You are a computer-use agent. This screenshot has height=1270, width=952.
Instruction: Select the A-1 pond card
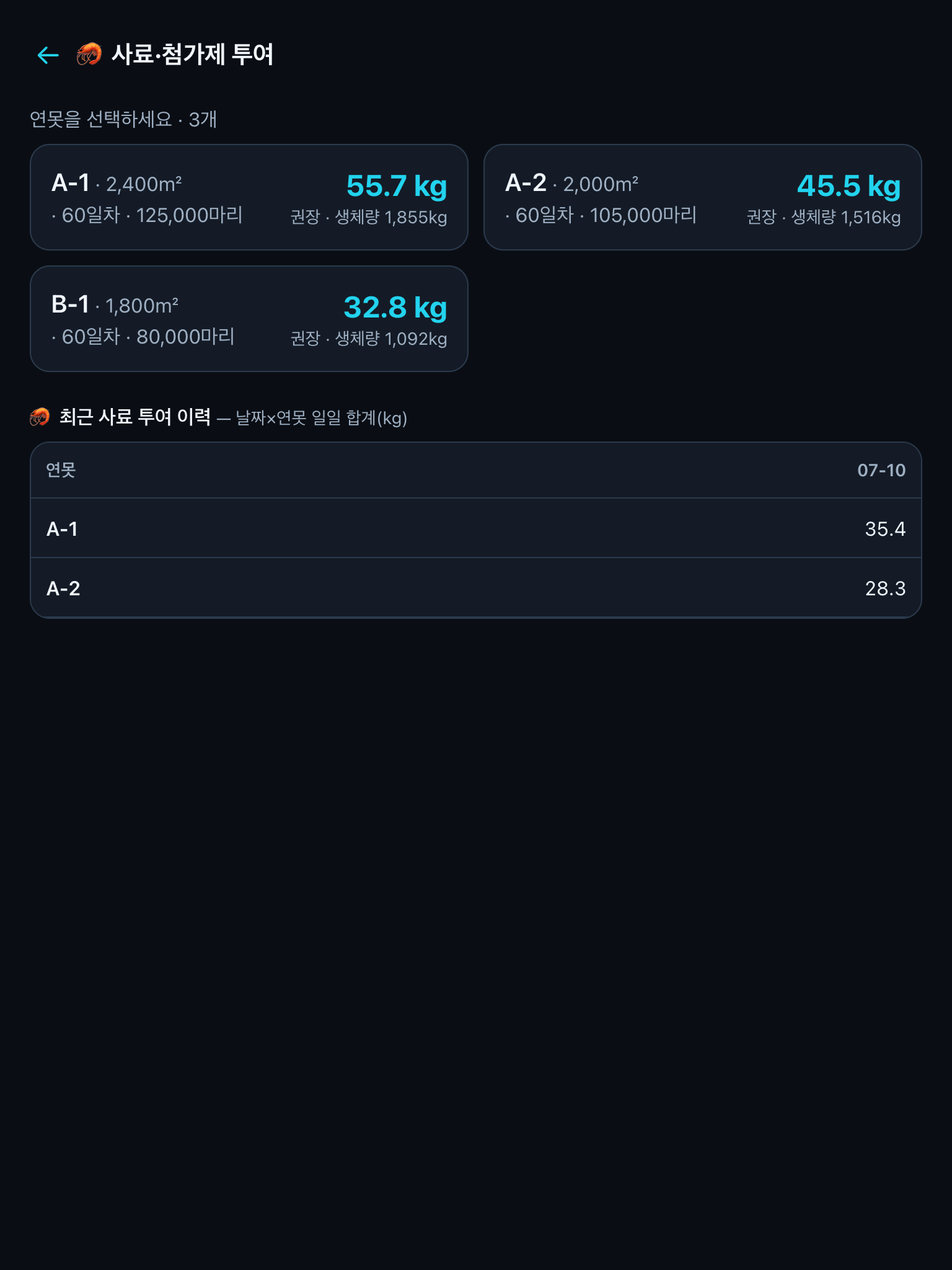coord(249,197)
